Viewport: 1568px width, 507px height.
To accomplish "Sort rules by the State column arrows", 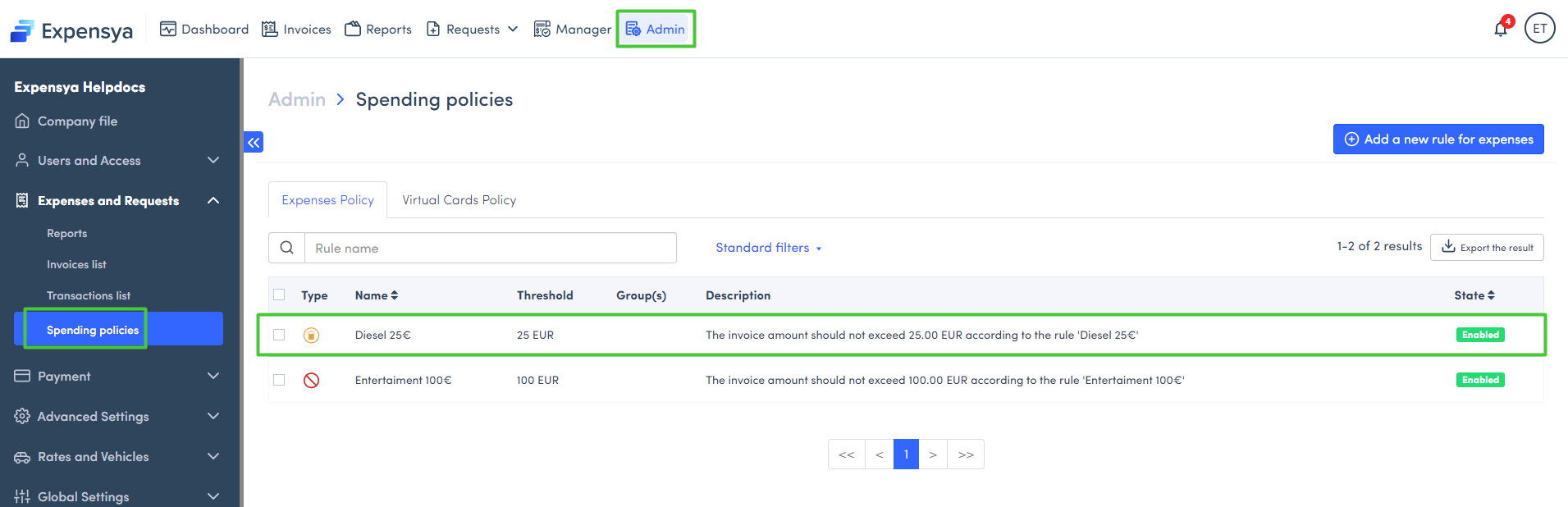I will tap(1491, 295).
